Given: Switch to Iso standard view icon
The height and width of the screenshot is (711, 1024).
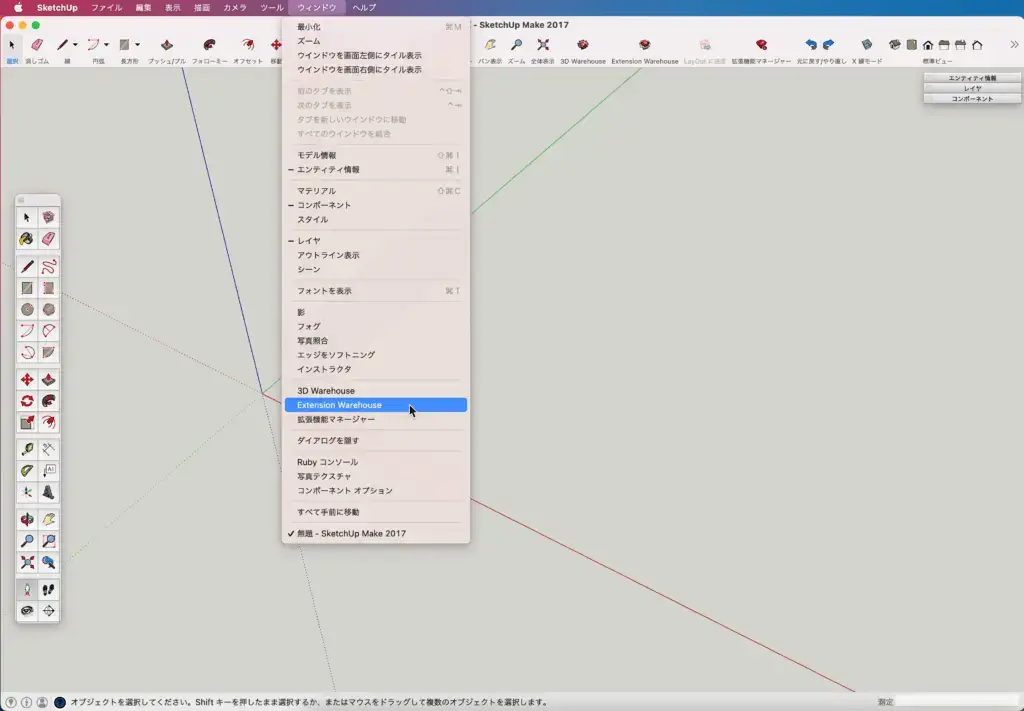Looking at the screenshot, I should pos(895,45).
